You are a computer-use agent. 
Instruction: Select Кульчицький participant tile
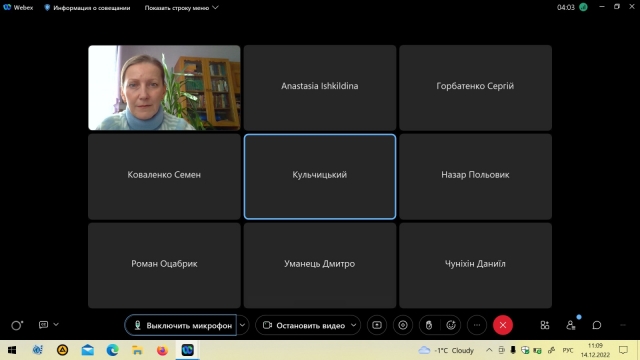320,176
